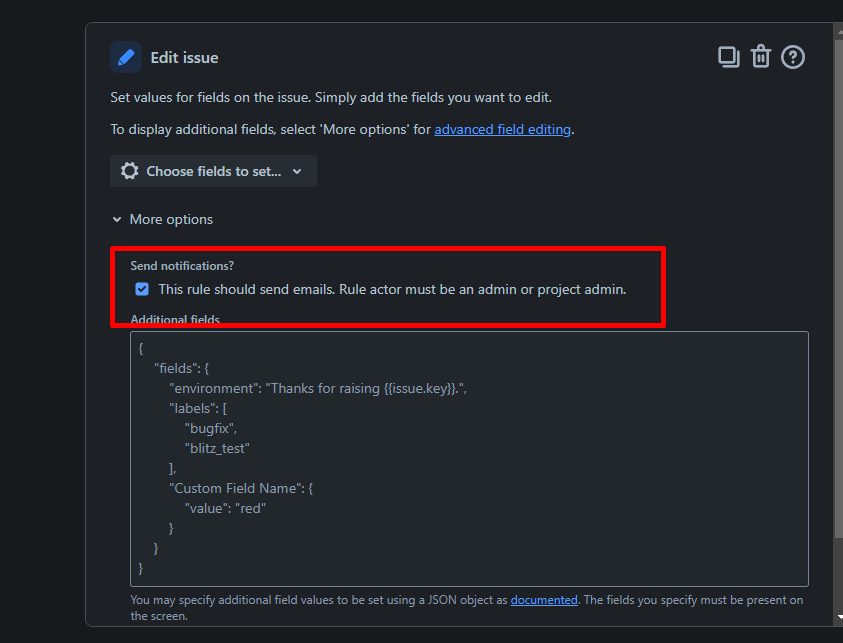Open help for Edit issue action
Image resolution: width=843 pixels, height=643 pixels.
coord(792,57)
